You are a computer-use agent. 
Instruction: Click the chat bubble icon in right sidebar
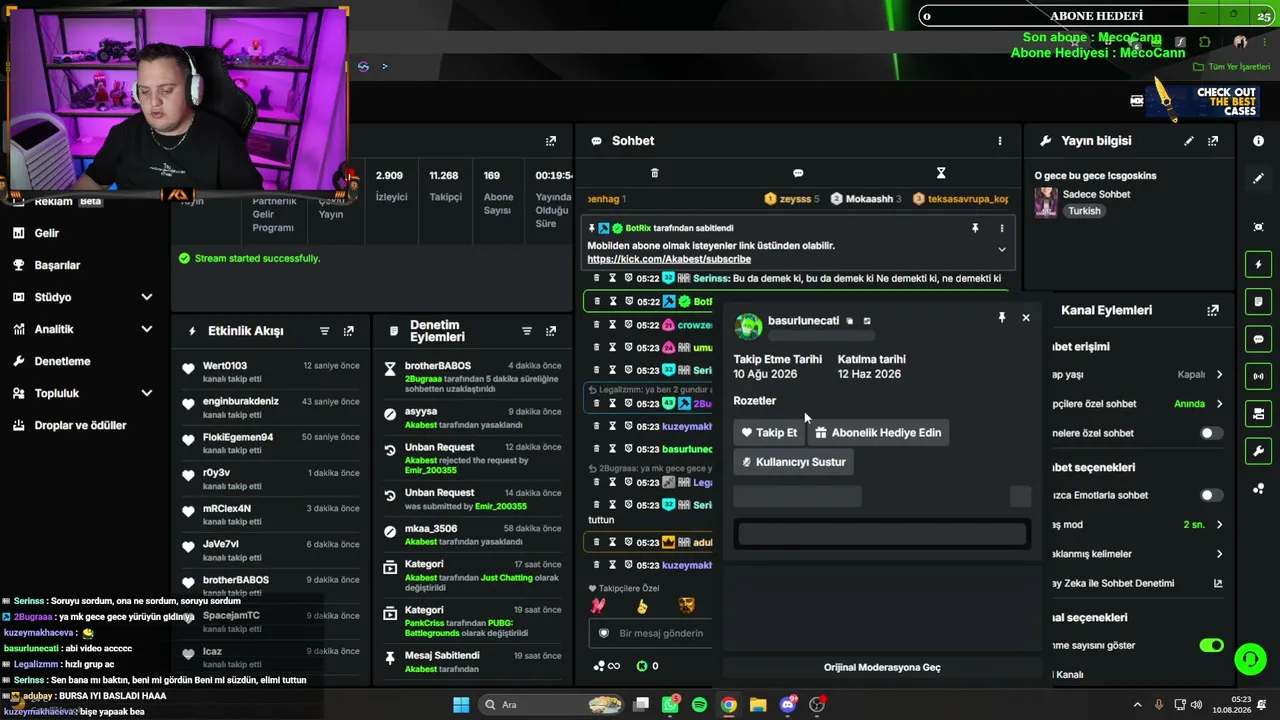[1259, 339]
